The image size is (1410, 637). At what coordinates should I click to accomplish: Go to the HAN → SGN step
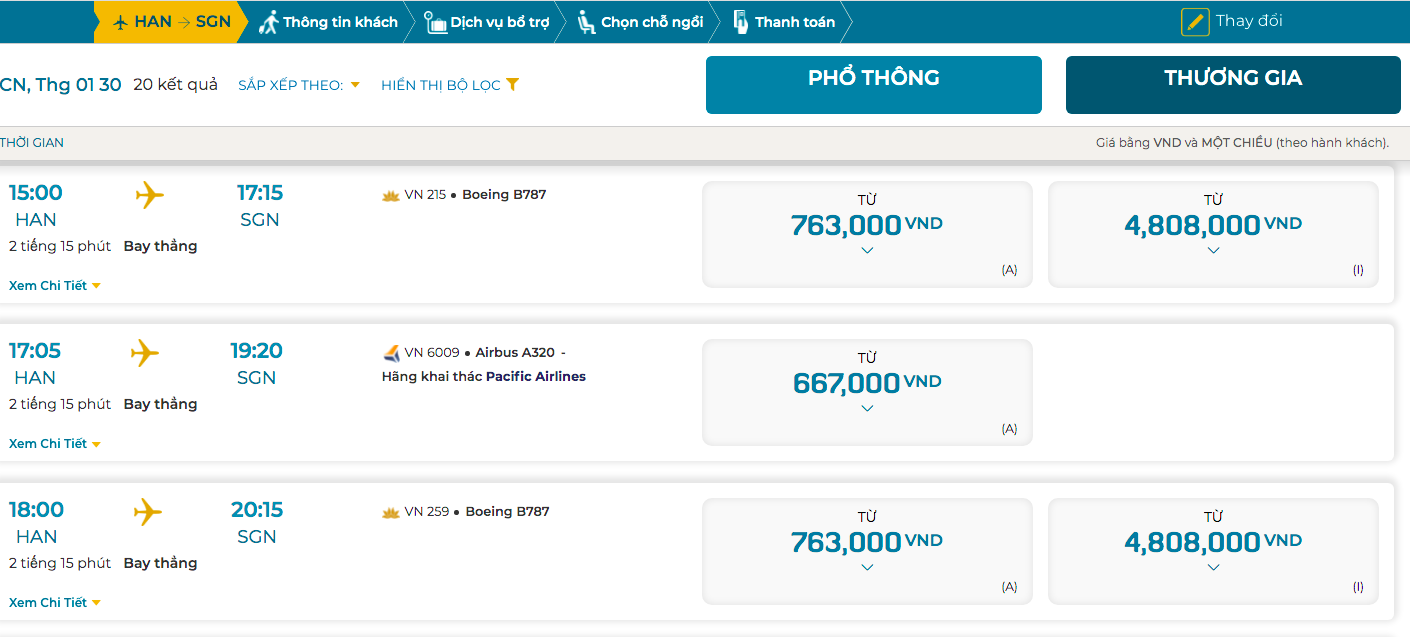pos(172,22)
